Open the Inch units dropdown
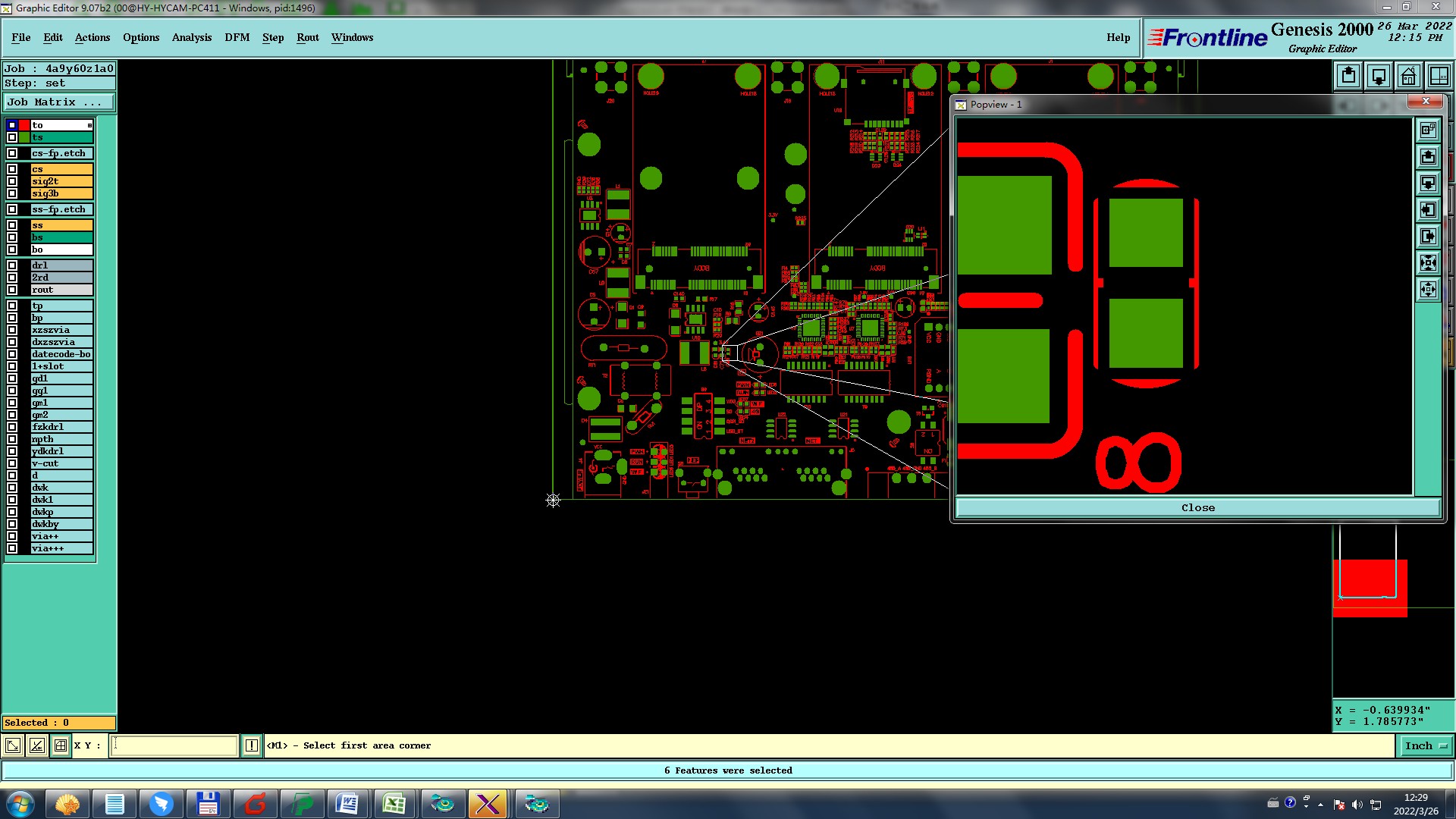 click(x=1426, y=745)
